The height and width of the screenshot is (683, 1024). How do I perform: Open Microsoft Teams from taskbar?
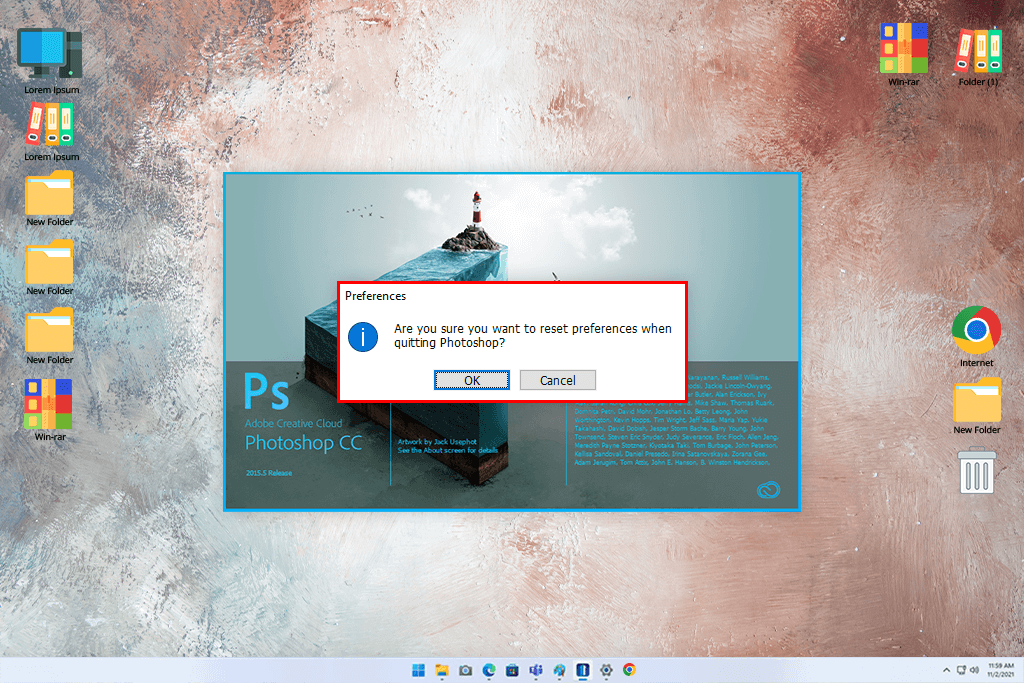coord(536,670)
